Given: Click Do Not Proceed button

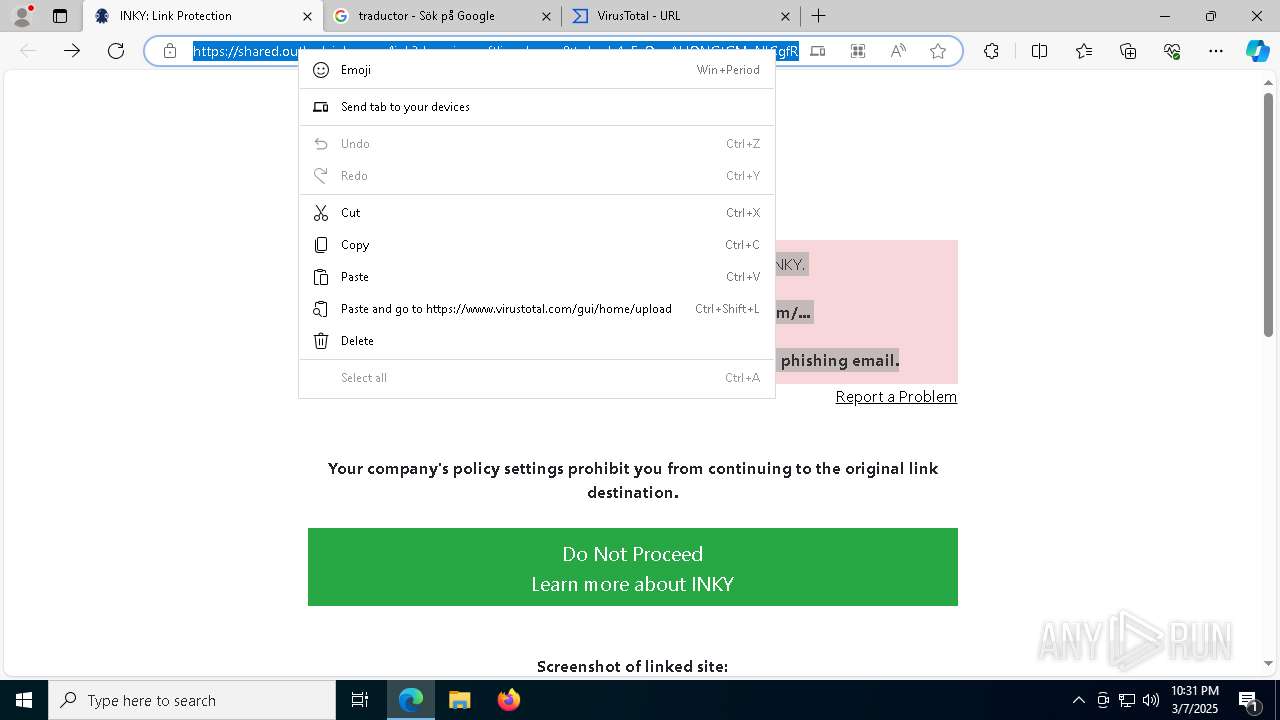Looking at the screenshot, I should [x=632, y=554].
